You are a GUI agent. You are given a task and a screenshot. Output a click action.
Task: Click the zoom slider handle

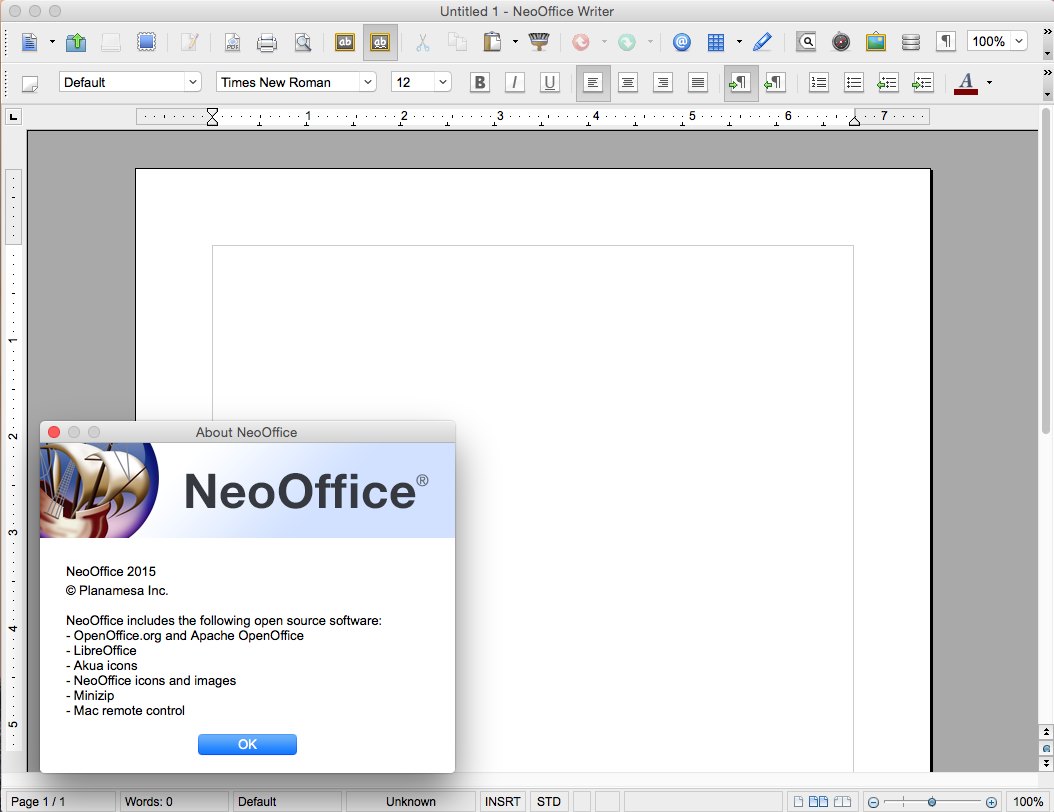[x=932, y=802]
